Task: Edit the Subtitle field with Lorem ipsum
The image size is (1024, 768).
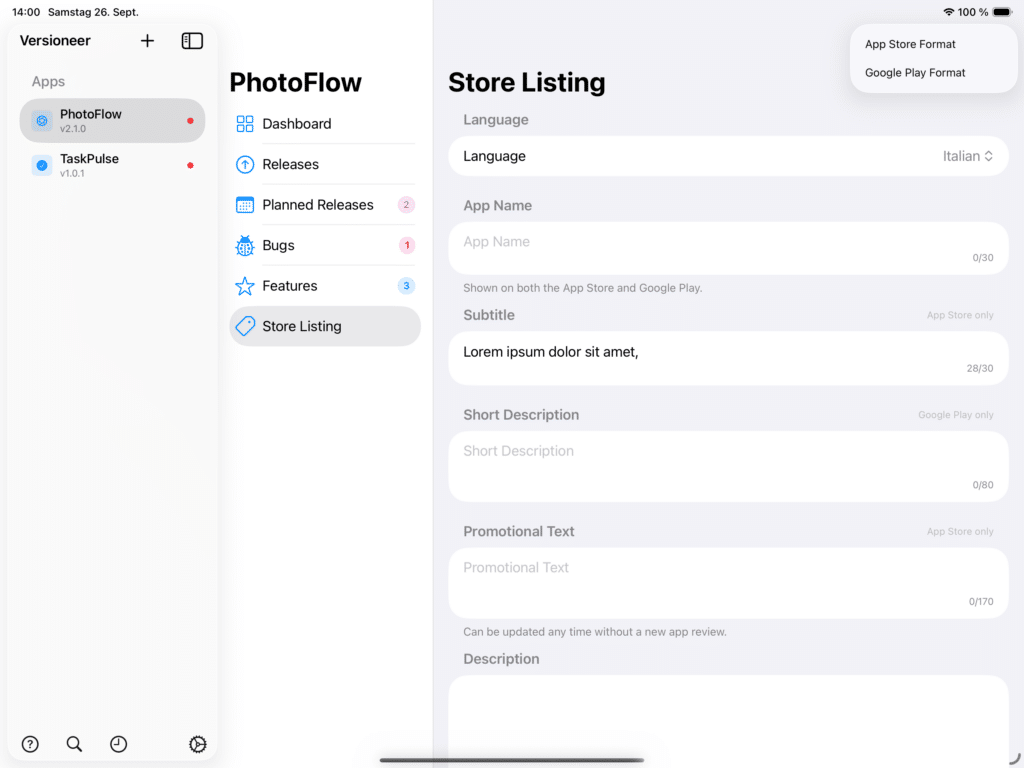Action: point(728,359)
